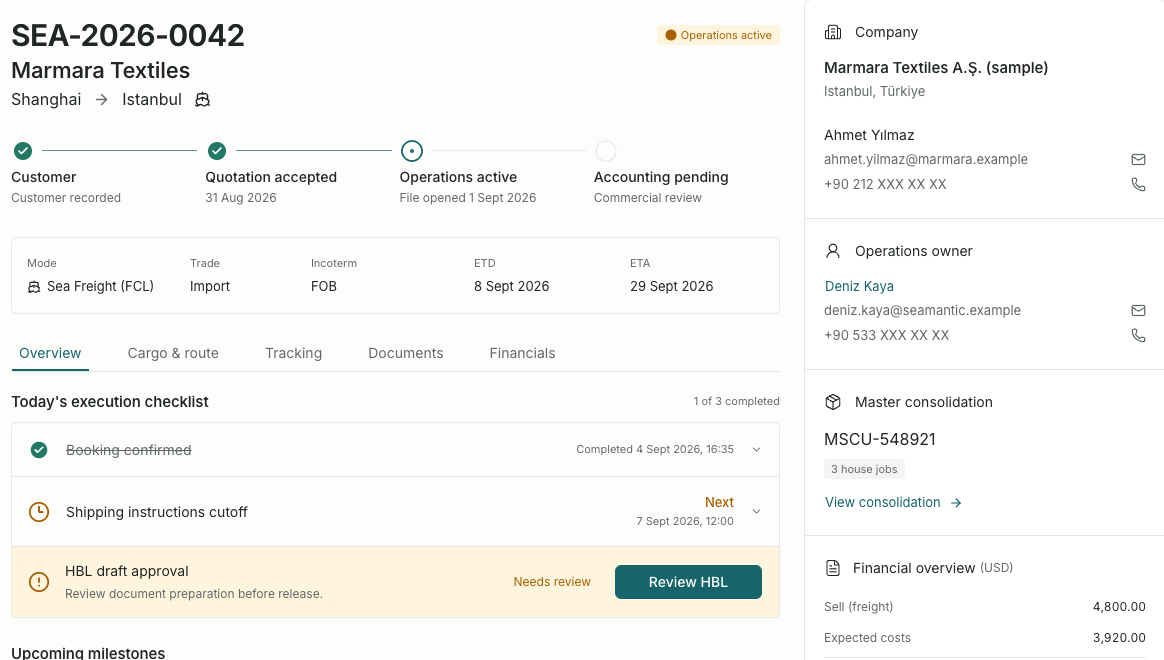Click the phone number +90 212 XXX XX XX
The height and width of the screenshot is (660, 1164).
point(885,184)
